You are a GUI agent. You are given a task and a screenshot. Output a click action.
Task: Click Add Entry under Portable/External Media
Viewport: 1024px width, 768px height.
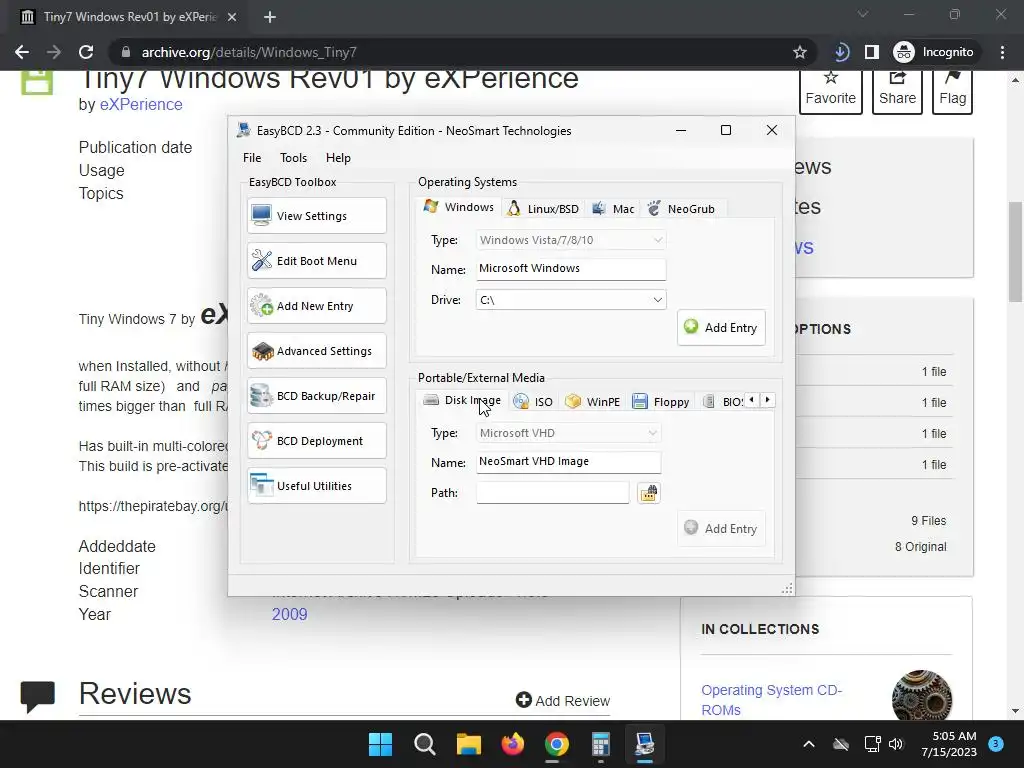tap(721, 528)
